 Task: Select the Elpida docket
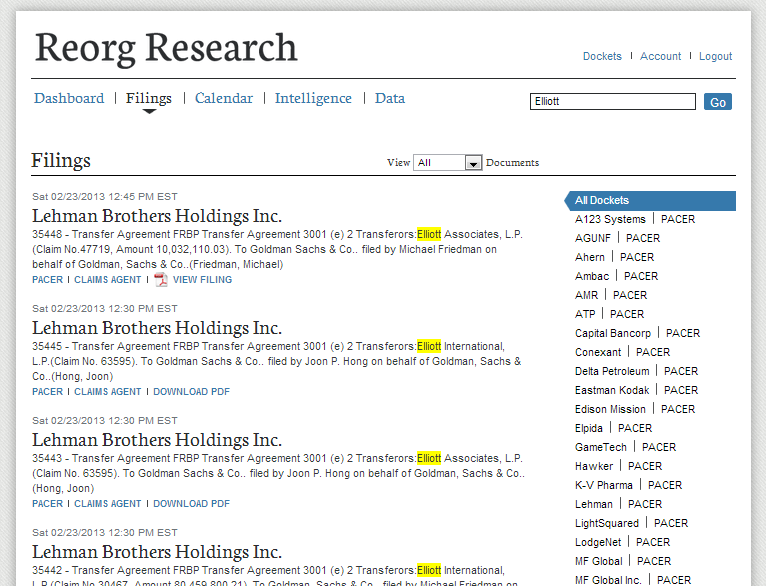pyautogui.click(x=588, y=428)
